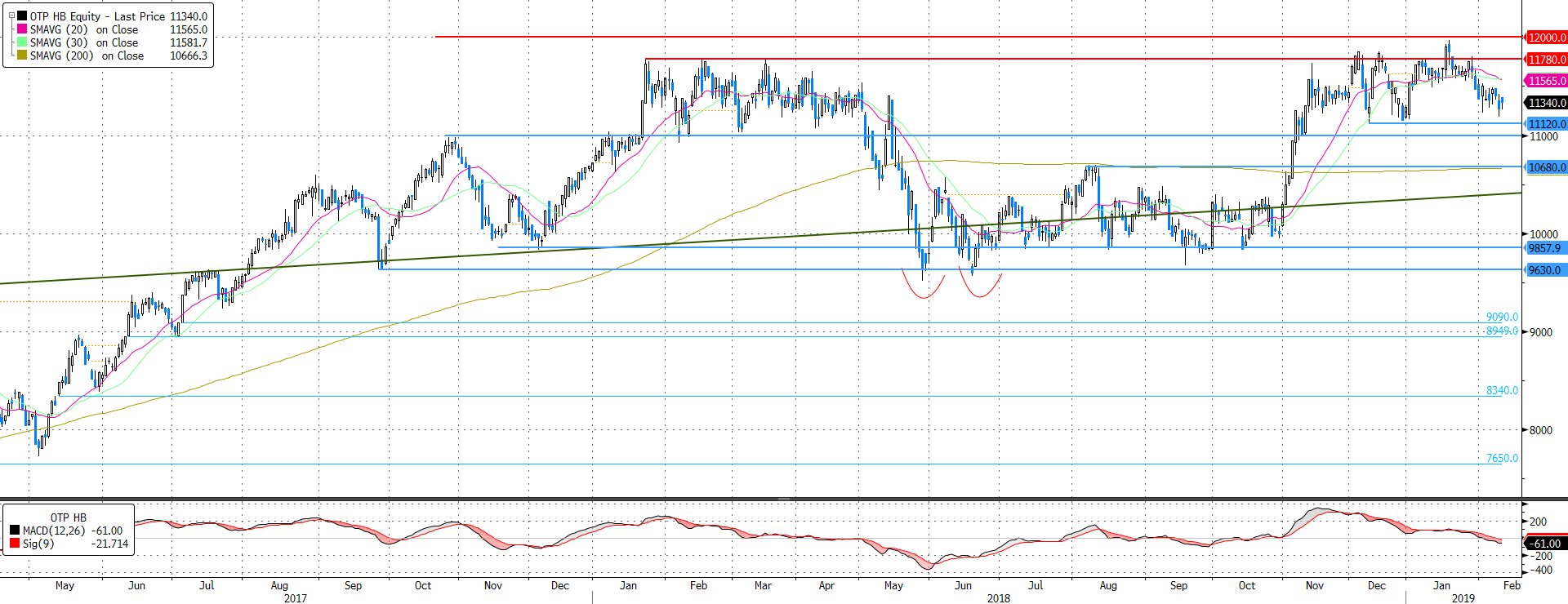This screenshot has height=604, width=1568.
Task: Click the OTP HB title in MACD legend
Action: pyautogui.click(x=69, y=517)
